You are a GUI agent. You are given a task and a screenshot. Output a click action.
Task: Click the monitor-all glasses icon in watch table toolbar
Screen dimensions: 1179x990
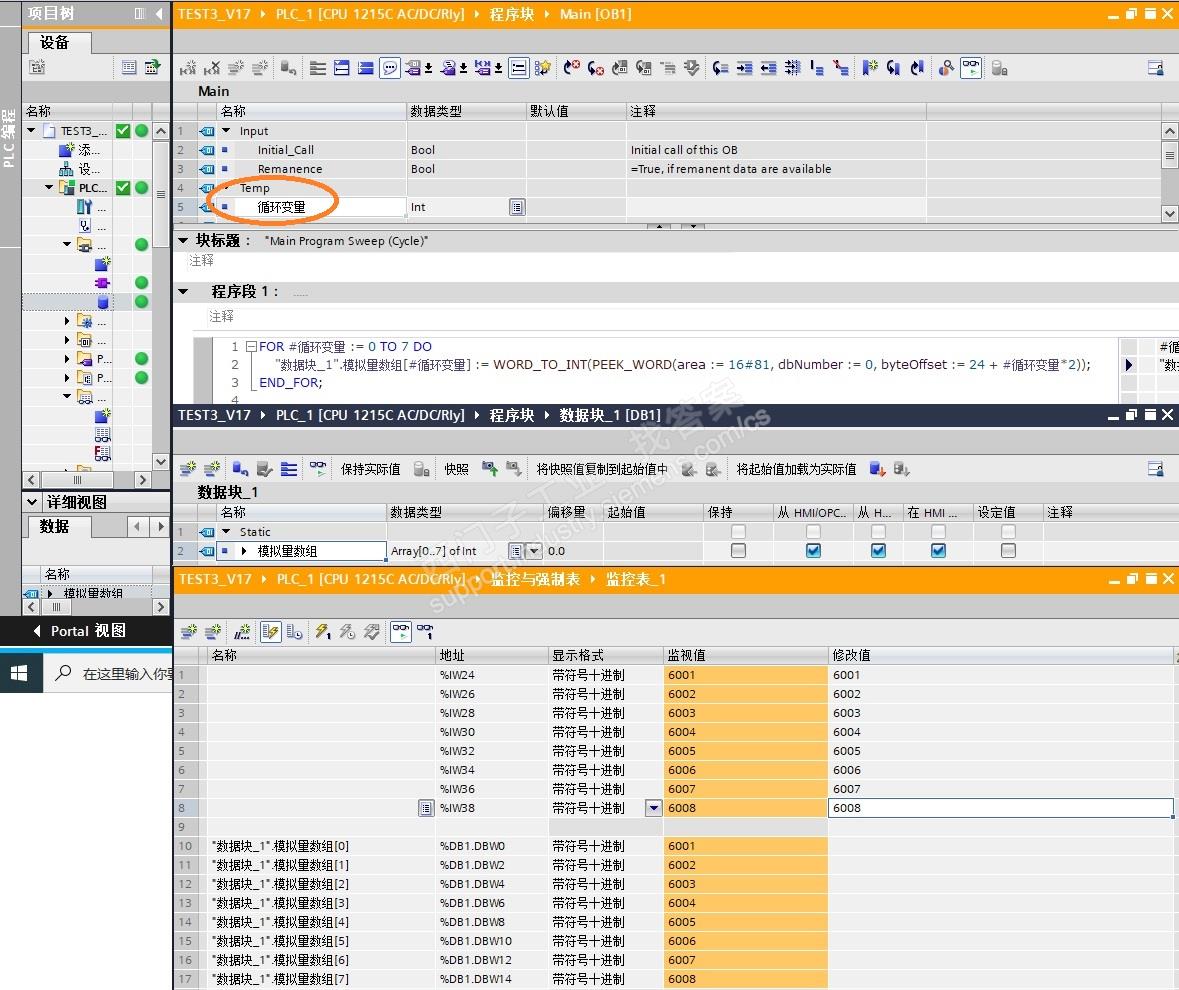[x=401, y=631]
